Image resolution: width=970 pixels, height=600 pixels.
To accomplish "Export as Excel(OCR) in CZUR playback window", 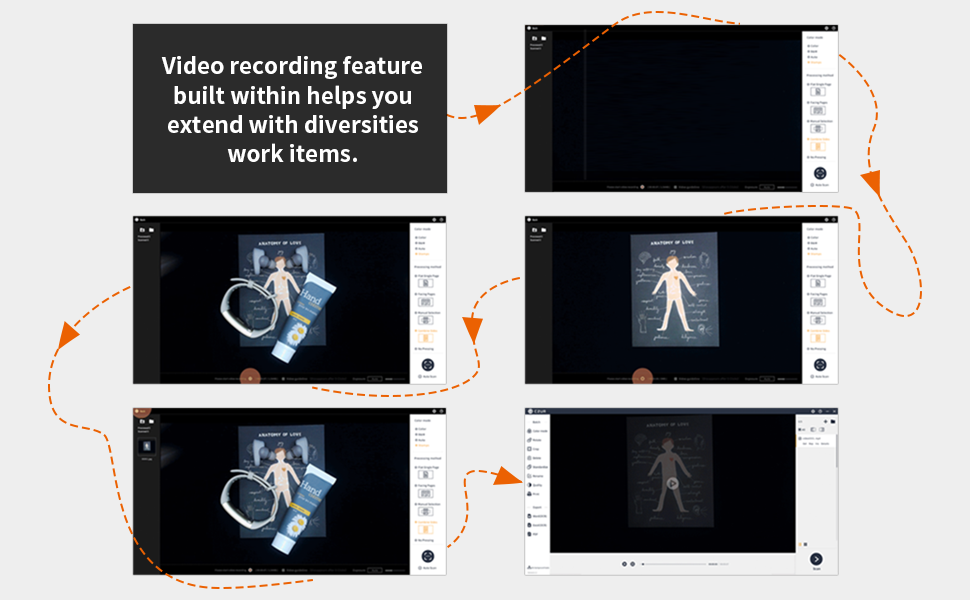I will [x=537, y=525].
